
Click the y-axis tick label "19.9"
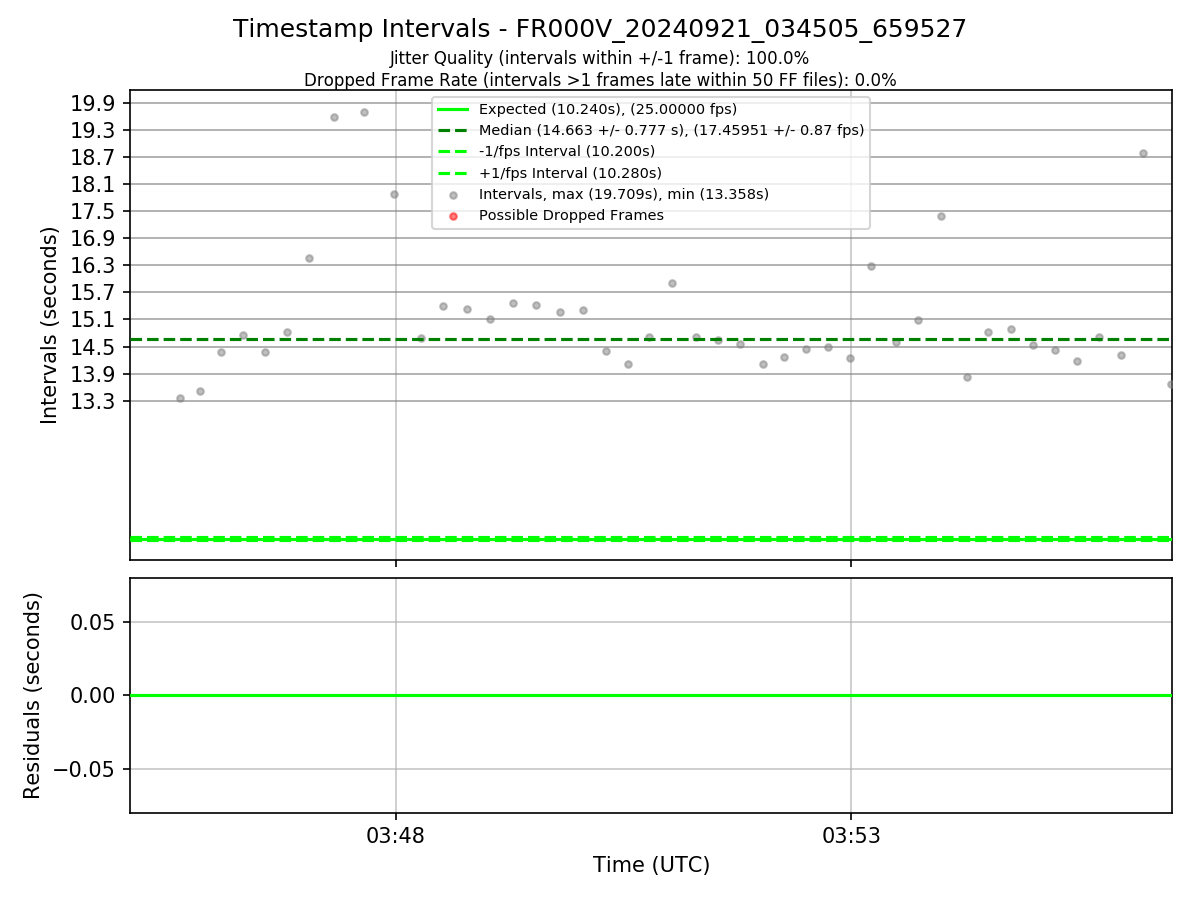click(x=93, y=103)
